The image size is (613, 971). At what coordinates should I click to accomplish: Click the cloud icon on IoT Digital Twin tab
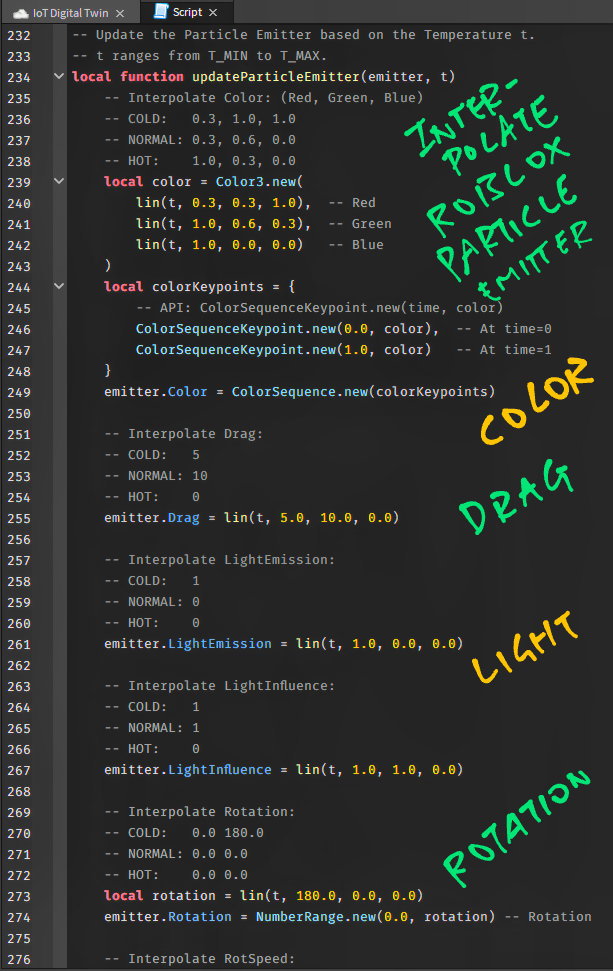20,13
